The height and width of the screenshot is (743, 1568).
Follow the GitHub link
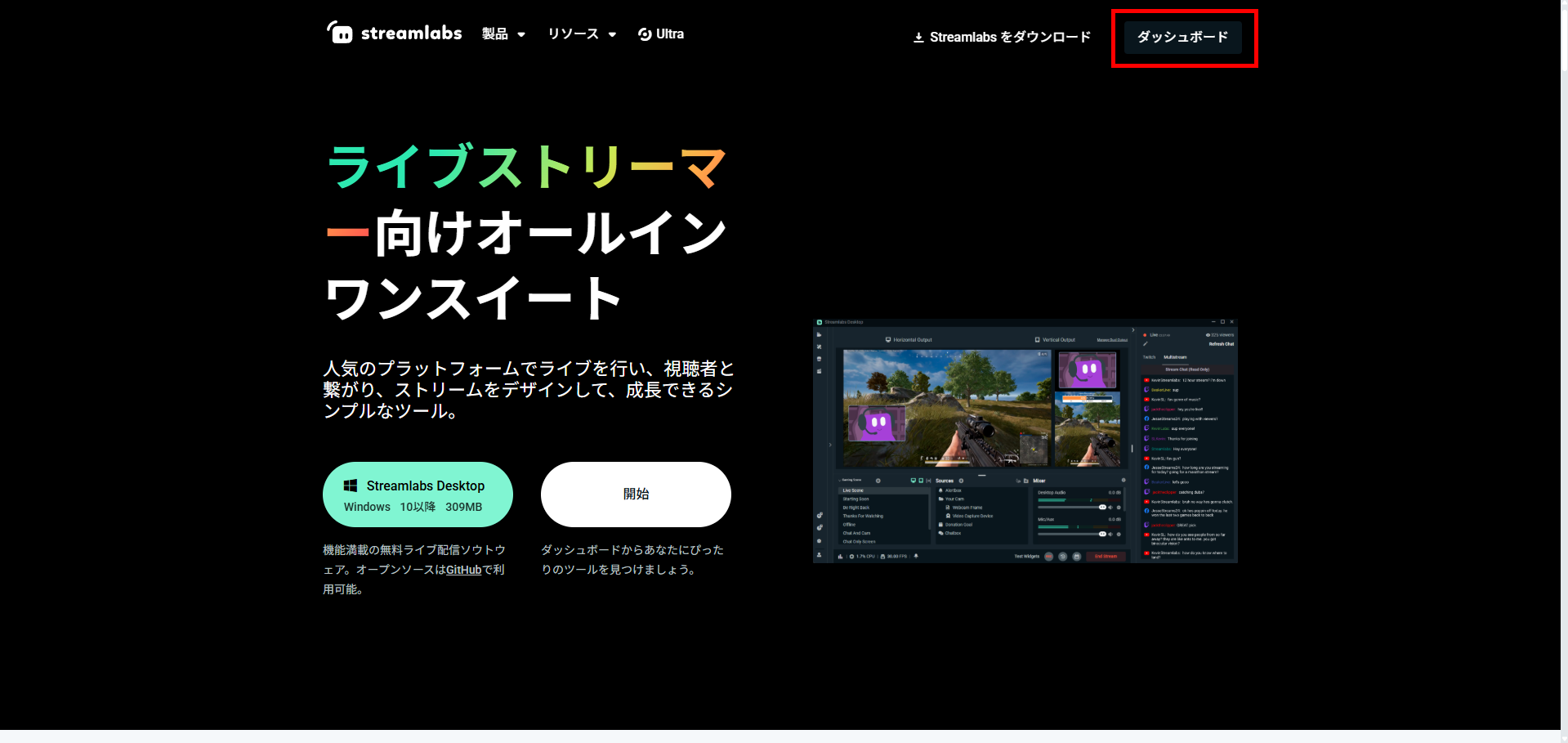[463, 570]
